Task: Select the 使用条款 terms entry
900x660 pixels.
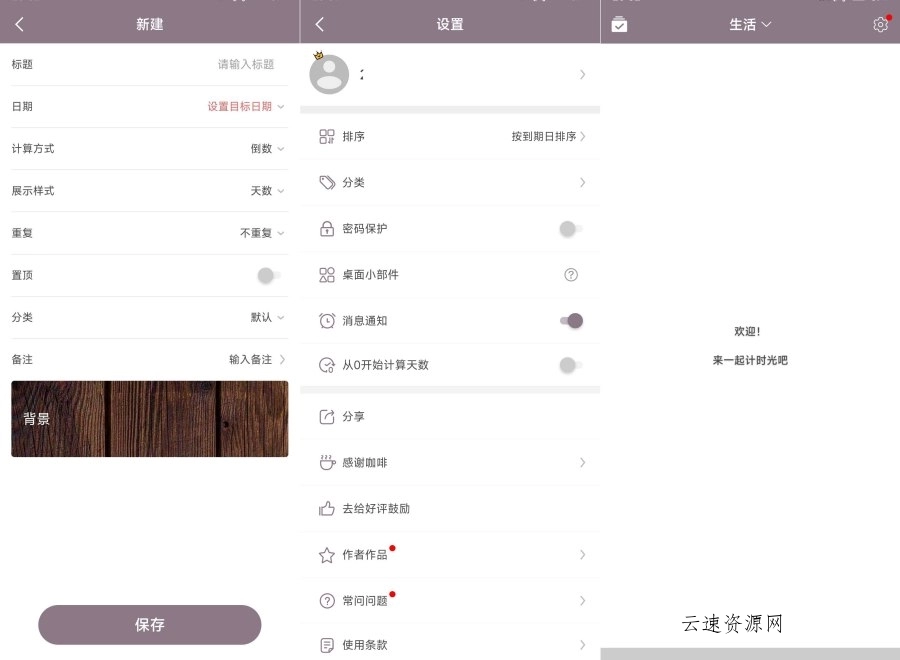Action: 450,645
